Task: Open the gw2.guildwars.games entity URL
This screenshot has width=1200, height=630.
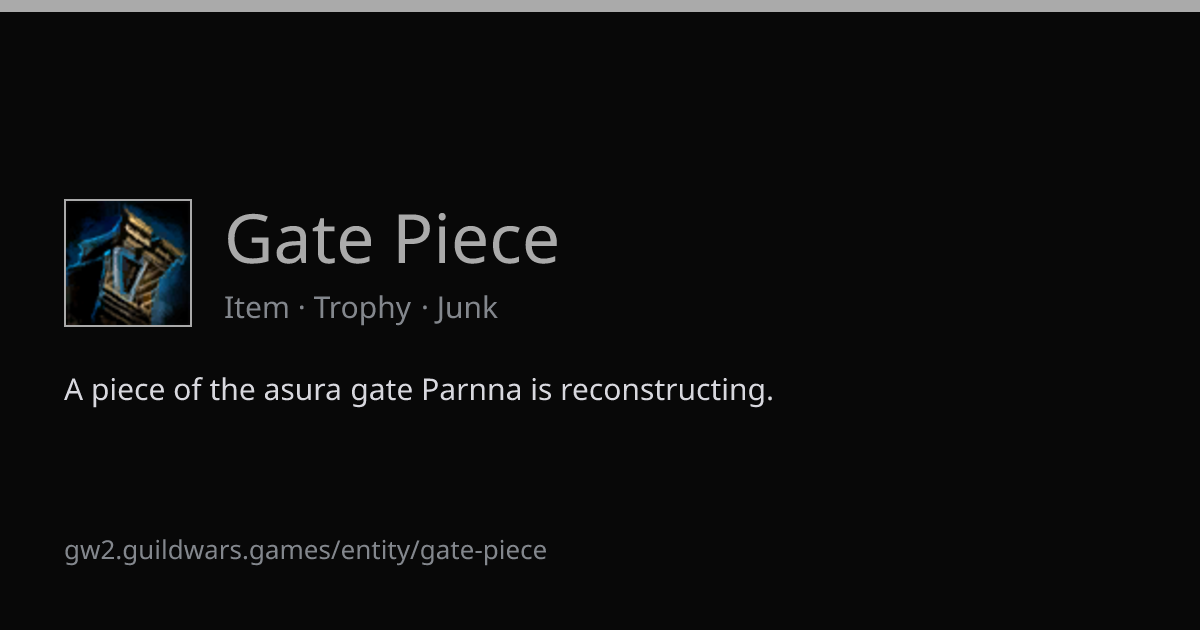Action: point(305,551)
